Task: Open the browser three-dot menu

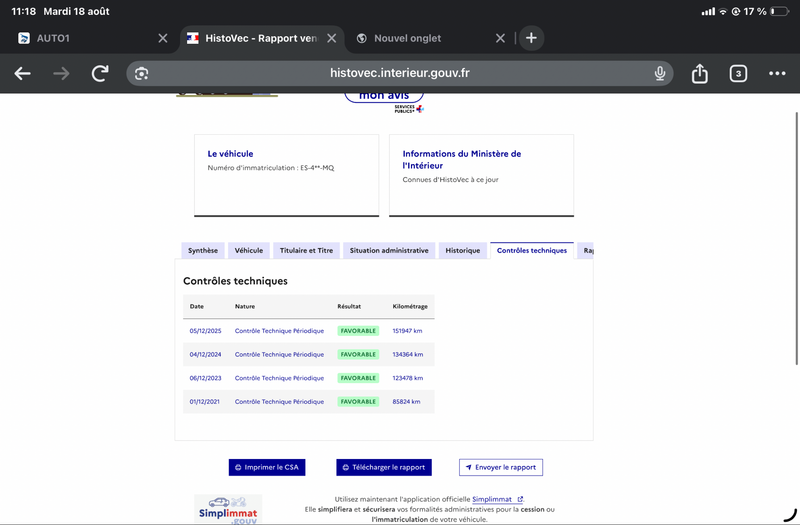Action: tap(777, 73)
